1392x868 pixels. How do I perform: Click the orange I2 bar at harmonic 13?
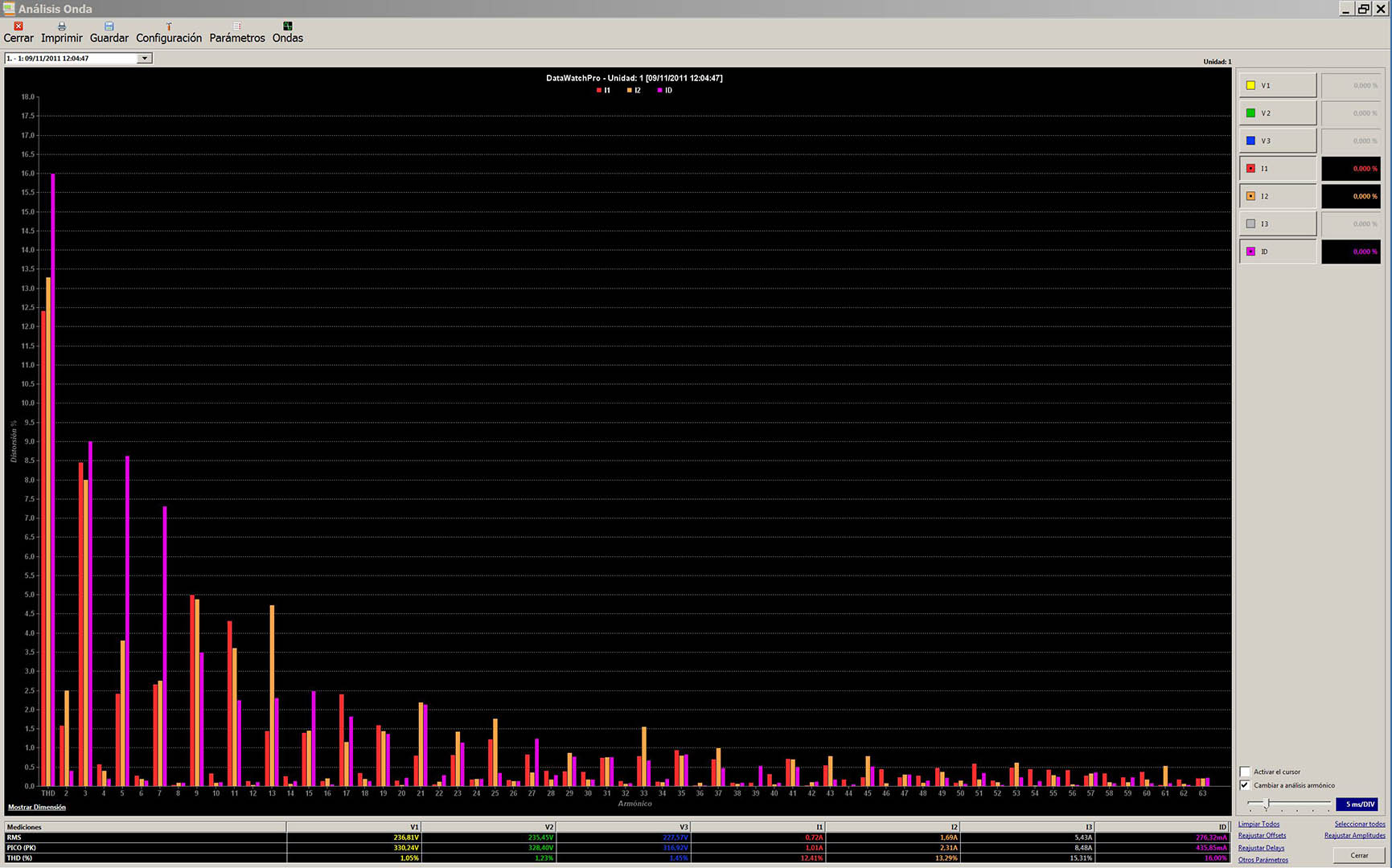pos(272,696)
